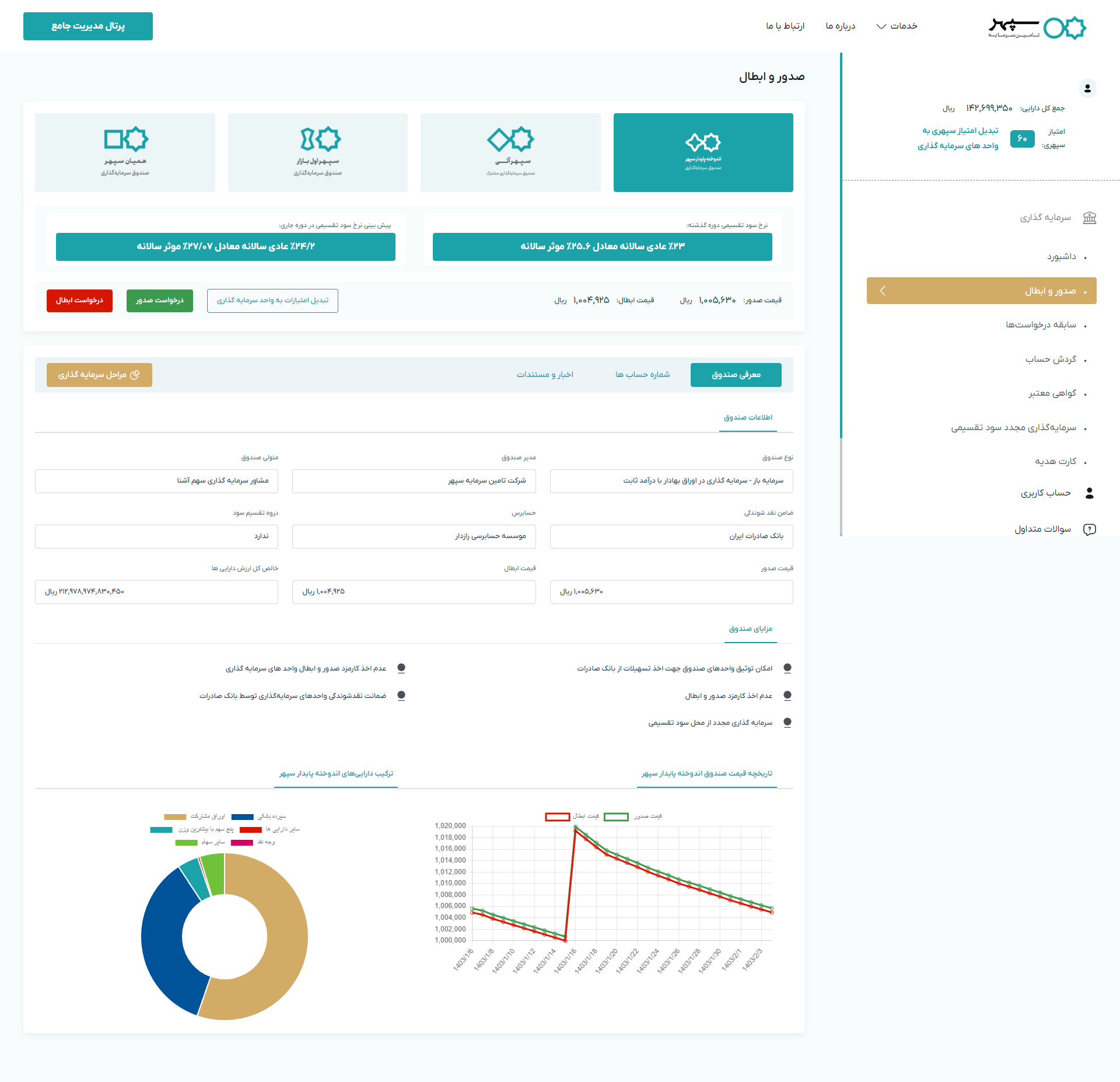The height and width of the screenshot is (1082, 1120).
Task: Click the past period dividend rate banner
Action: pyautogui.click(x=603, y=247)
